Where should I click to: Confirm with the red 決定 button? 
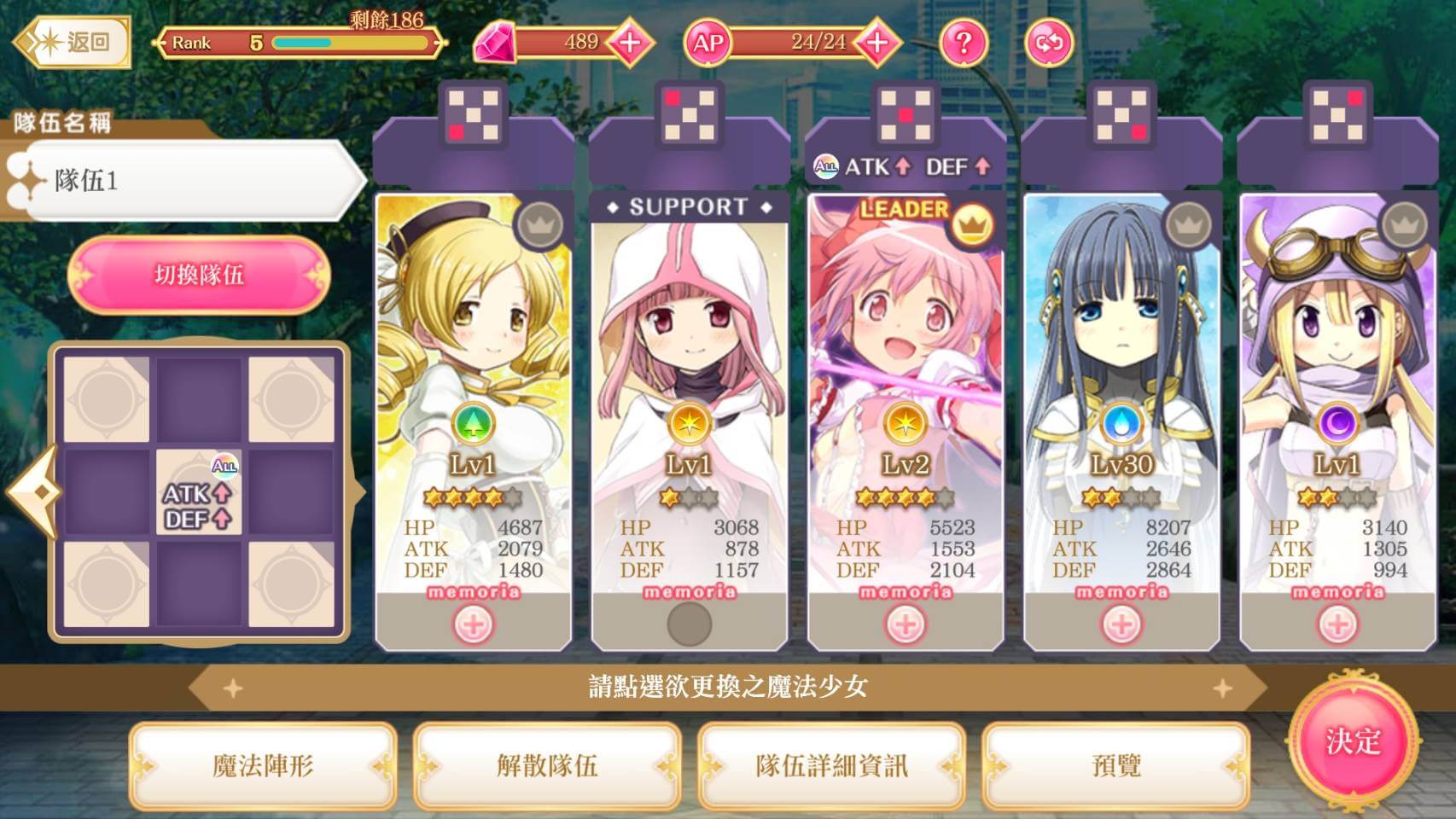pos(1353,741)
